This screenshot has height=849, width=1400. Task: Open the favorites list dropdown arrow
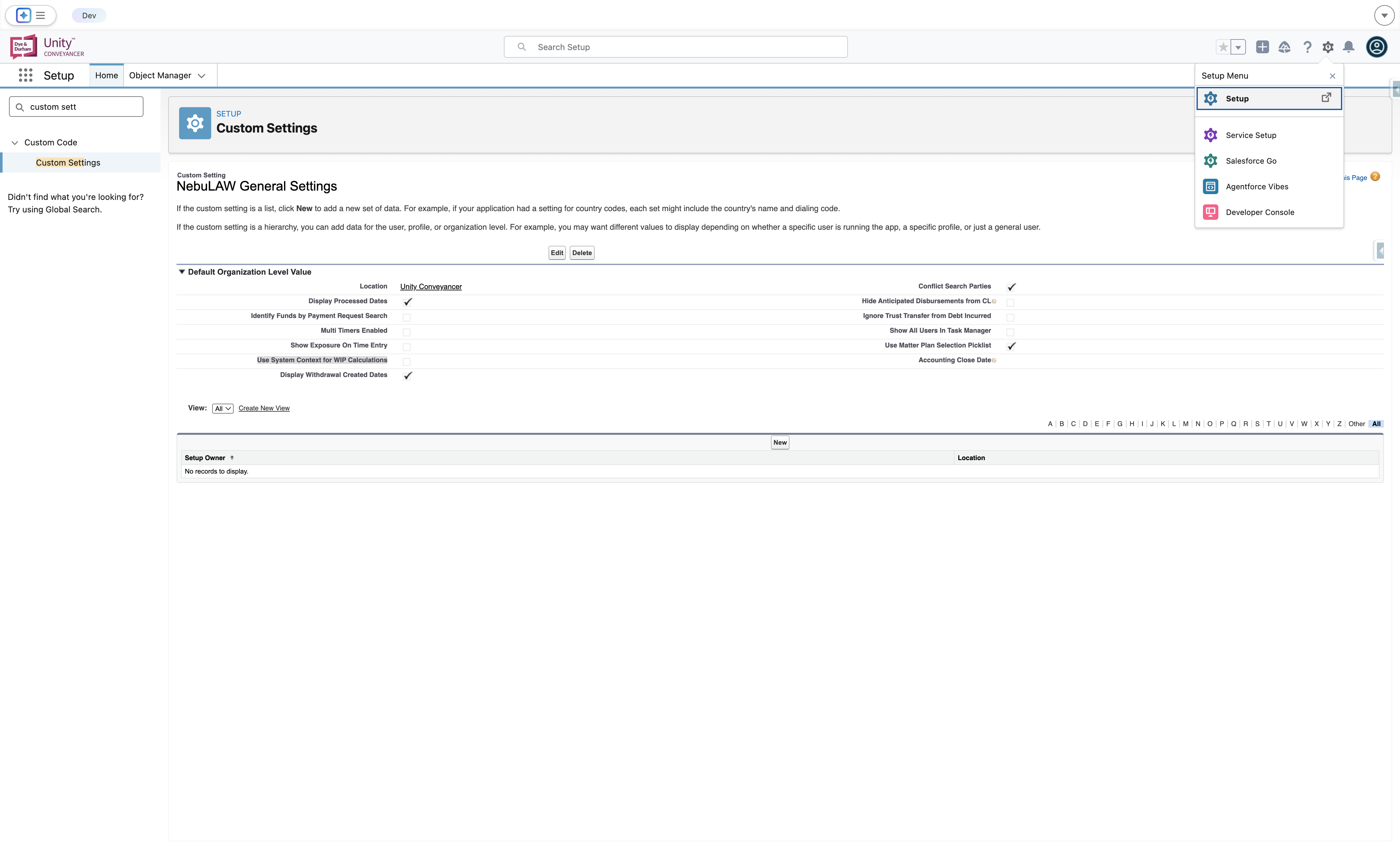1238,47
